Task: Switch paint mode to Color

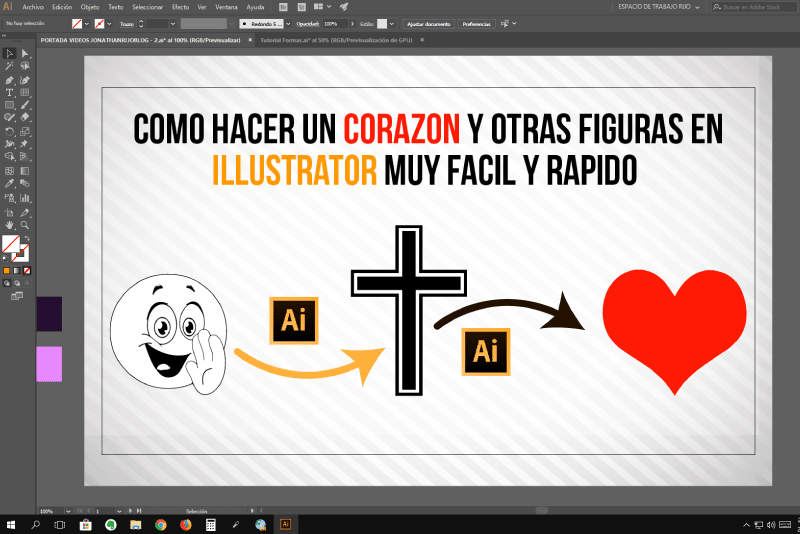Action: pos(7,271)
